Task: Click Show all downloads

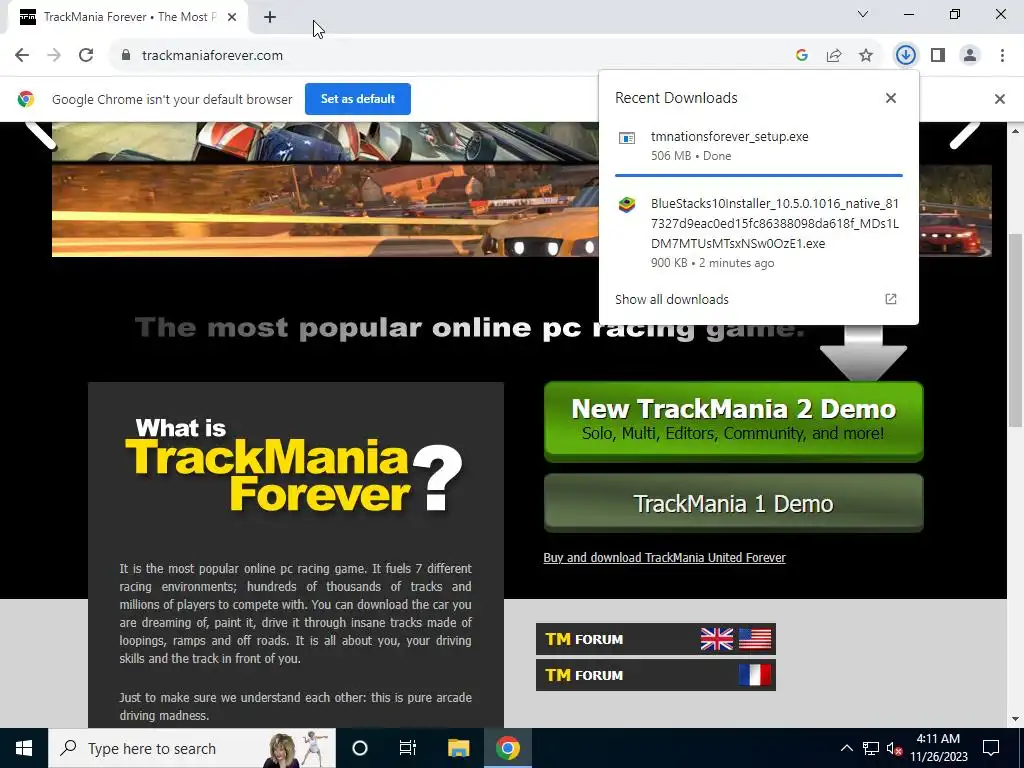Action: click(671, 299)
